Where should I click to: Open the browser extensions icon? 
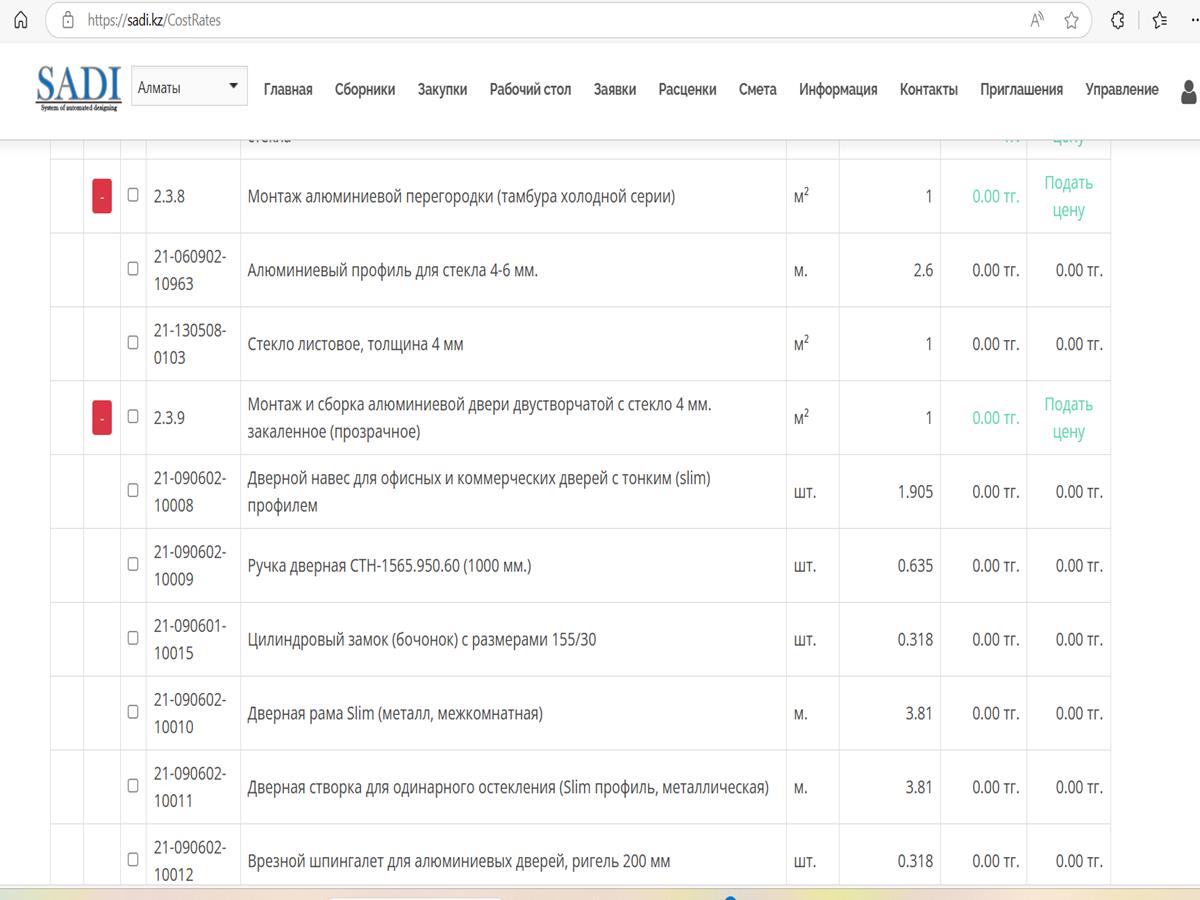(1118, 20)
